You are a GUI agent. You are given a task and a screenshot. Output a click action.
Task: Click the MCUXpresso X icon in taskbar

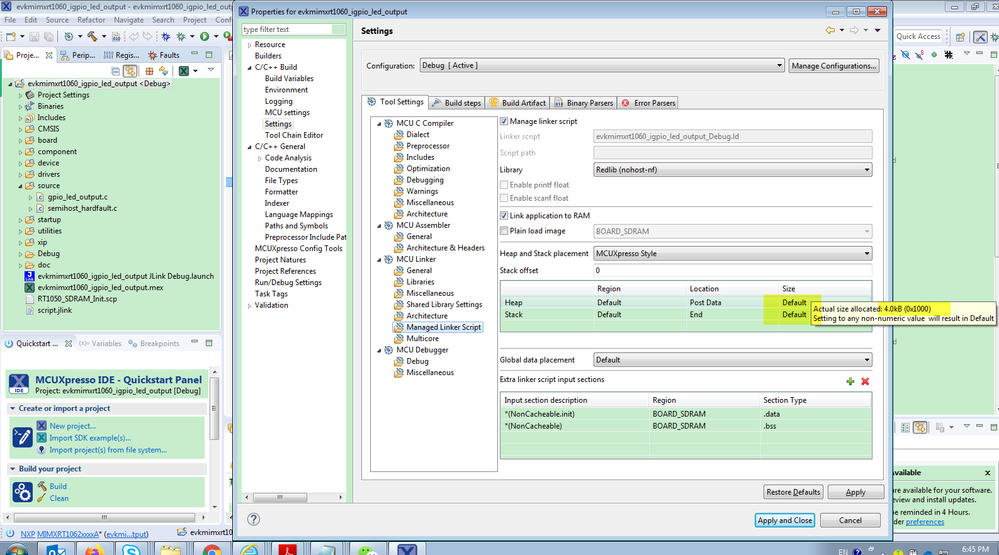pos(407,549)
